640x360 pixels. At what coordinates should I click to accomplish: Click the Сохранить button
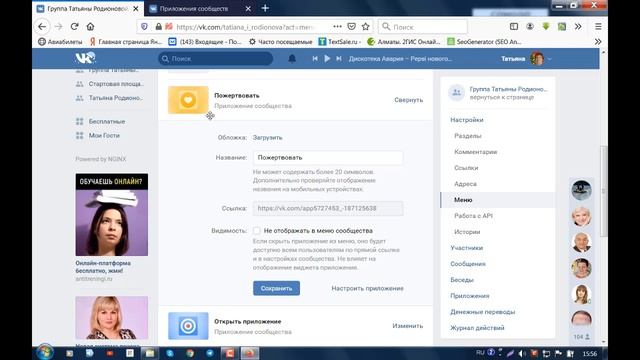coord(276,288)
